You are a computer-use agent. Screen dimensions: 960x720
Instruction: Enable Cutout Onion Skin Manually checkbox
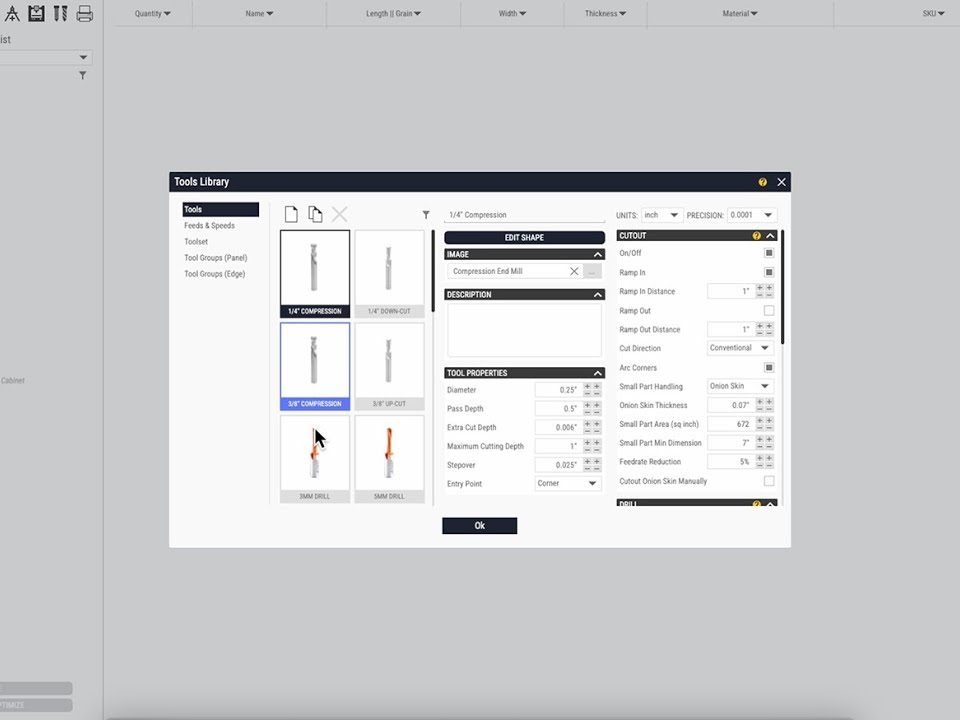tap(768, 481)
